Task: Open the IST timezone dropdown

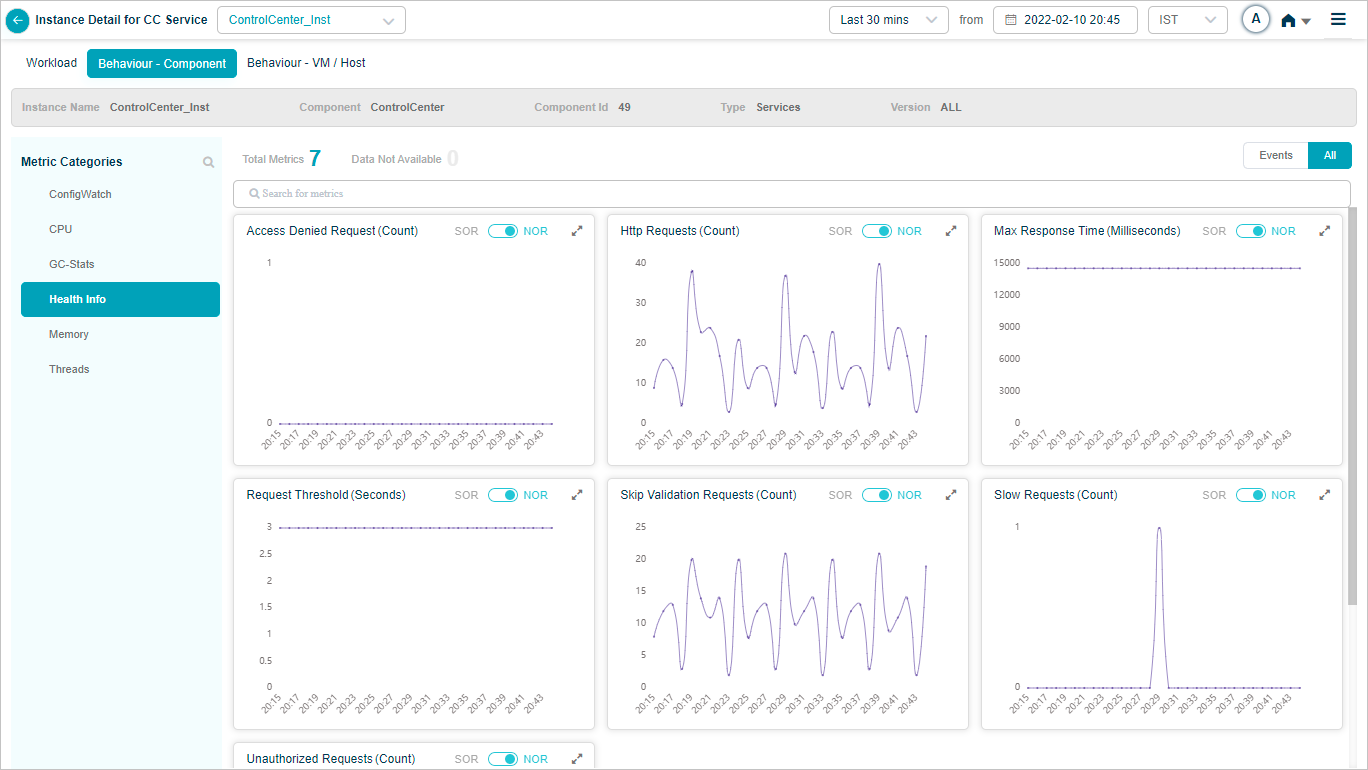Action: [x=1187, y=20]
